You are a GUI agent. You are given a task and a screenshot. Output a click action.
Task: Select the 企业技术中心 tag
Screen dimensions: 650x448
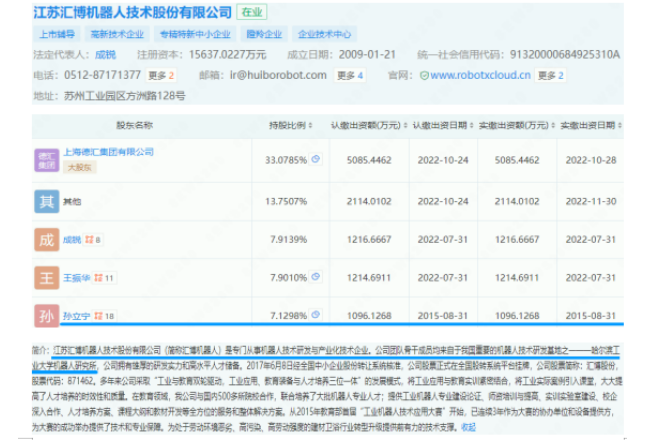click(x=324, y=34)
